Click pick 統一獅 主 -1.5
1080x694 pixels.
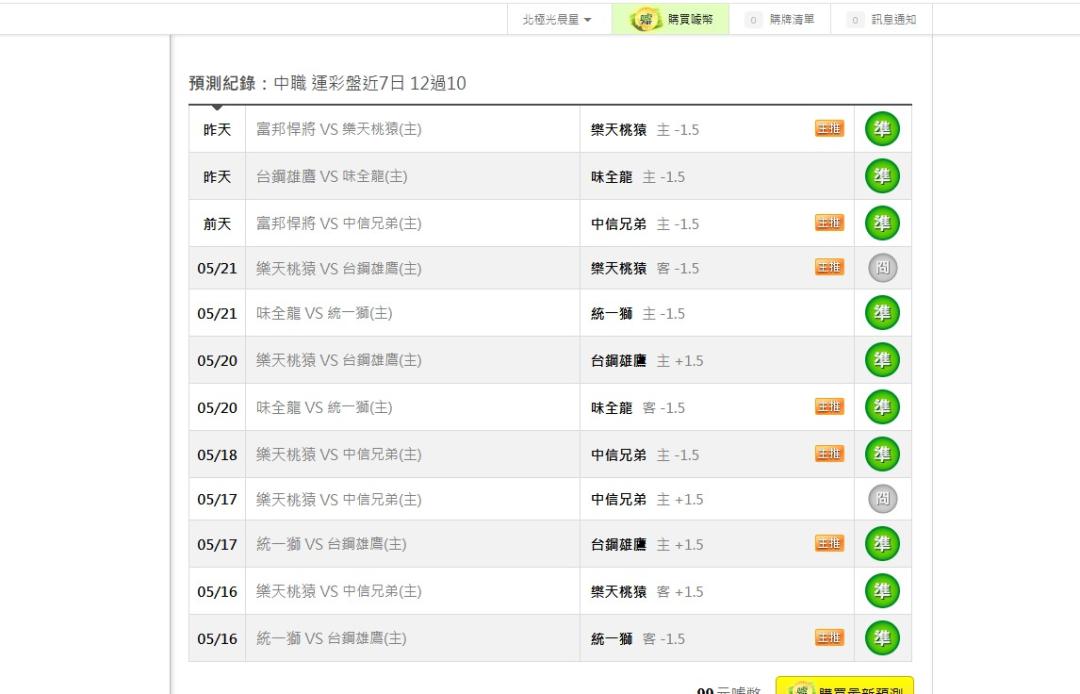[638, 313]
